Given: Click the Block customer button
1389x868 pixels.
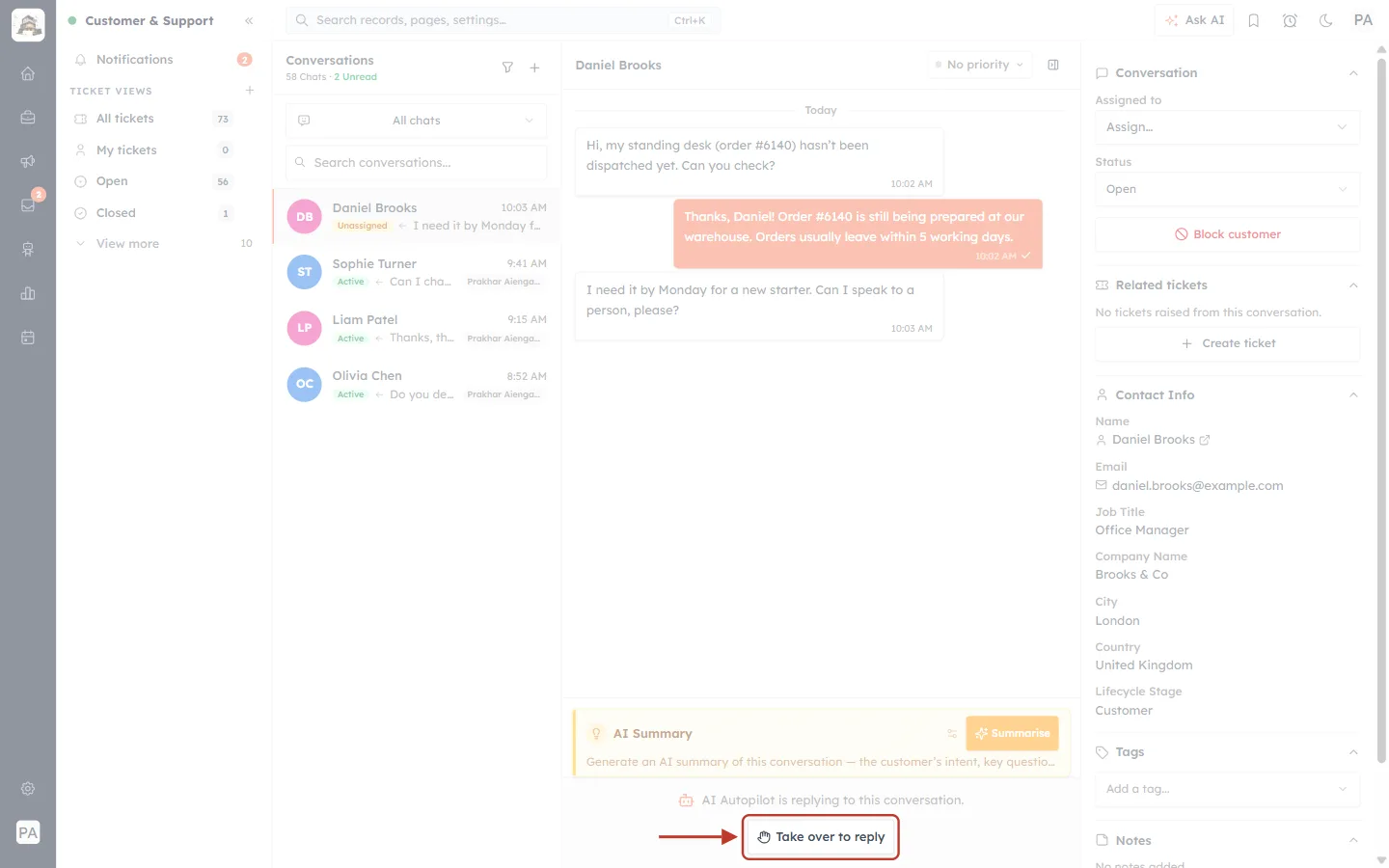Looking at the screenshot, I should click(x=1227, y=234).
